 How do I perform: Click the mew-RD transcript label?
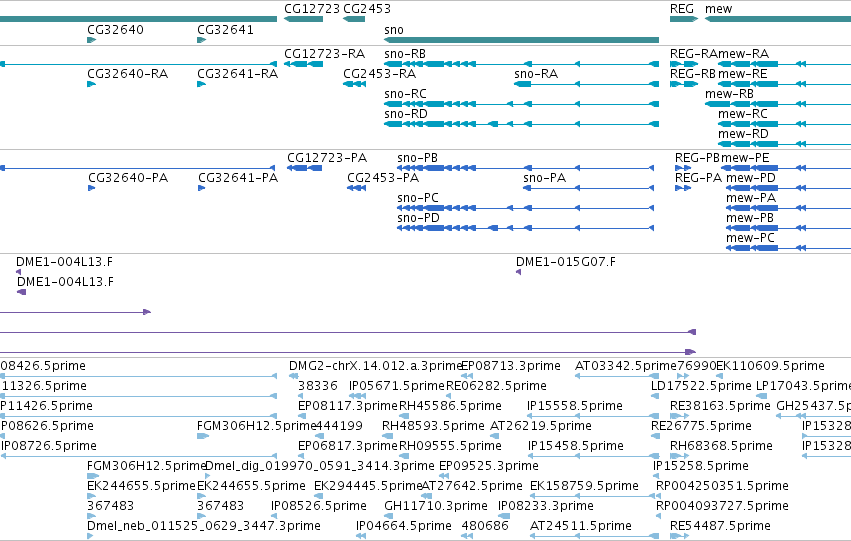click(744, 134)
